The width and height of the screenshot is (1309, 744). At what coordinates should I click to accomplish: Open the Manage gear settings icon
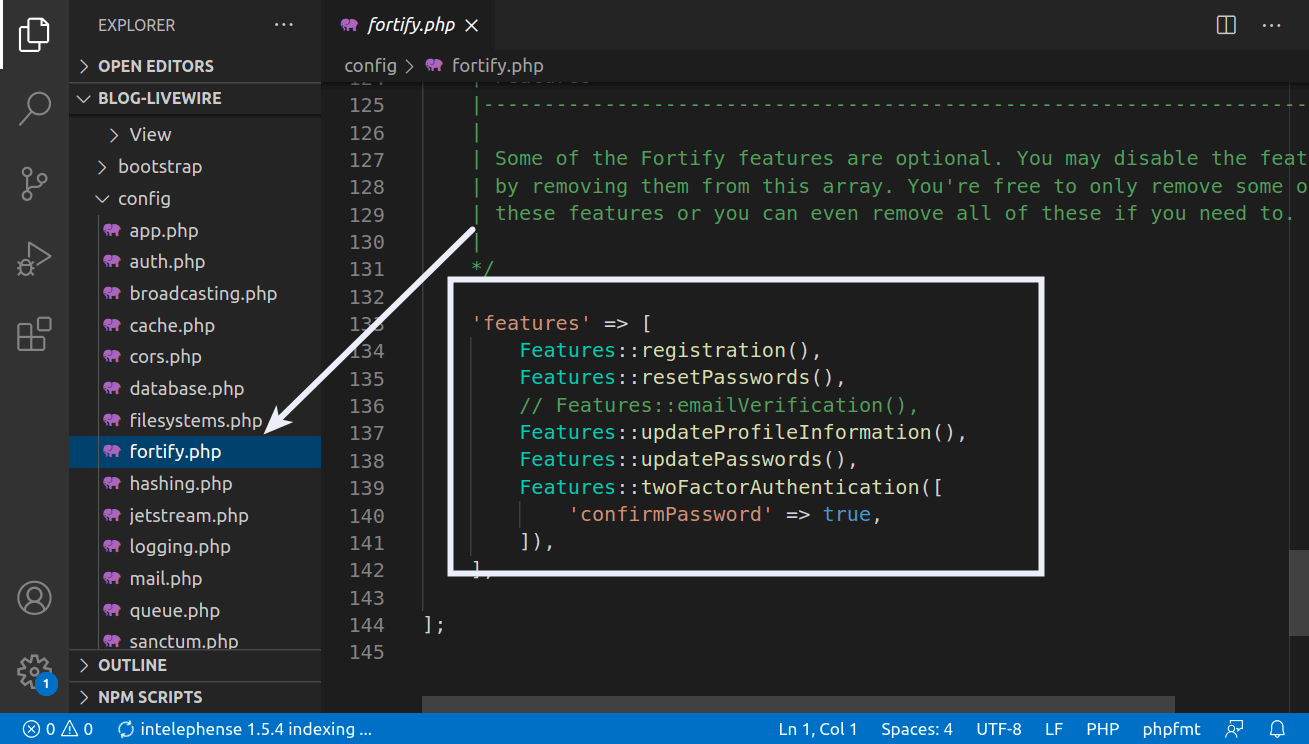[34, 671]
